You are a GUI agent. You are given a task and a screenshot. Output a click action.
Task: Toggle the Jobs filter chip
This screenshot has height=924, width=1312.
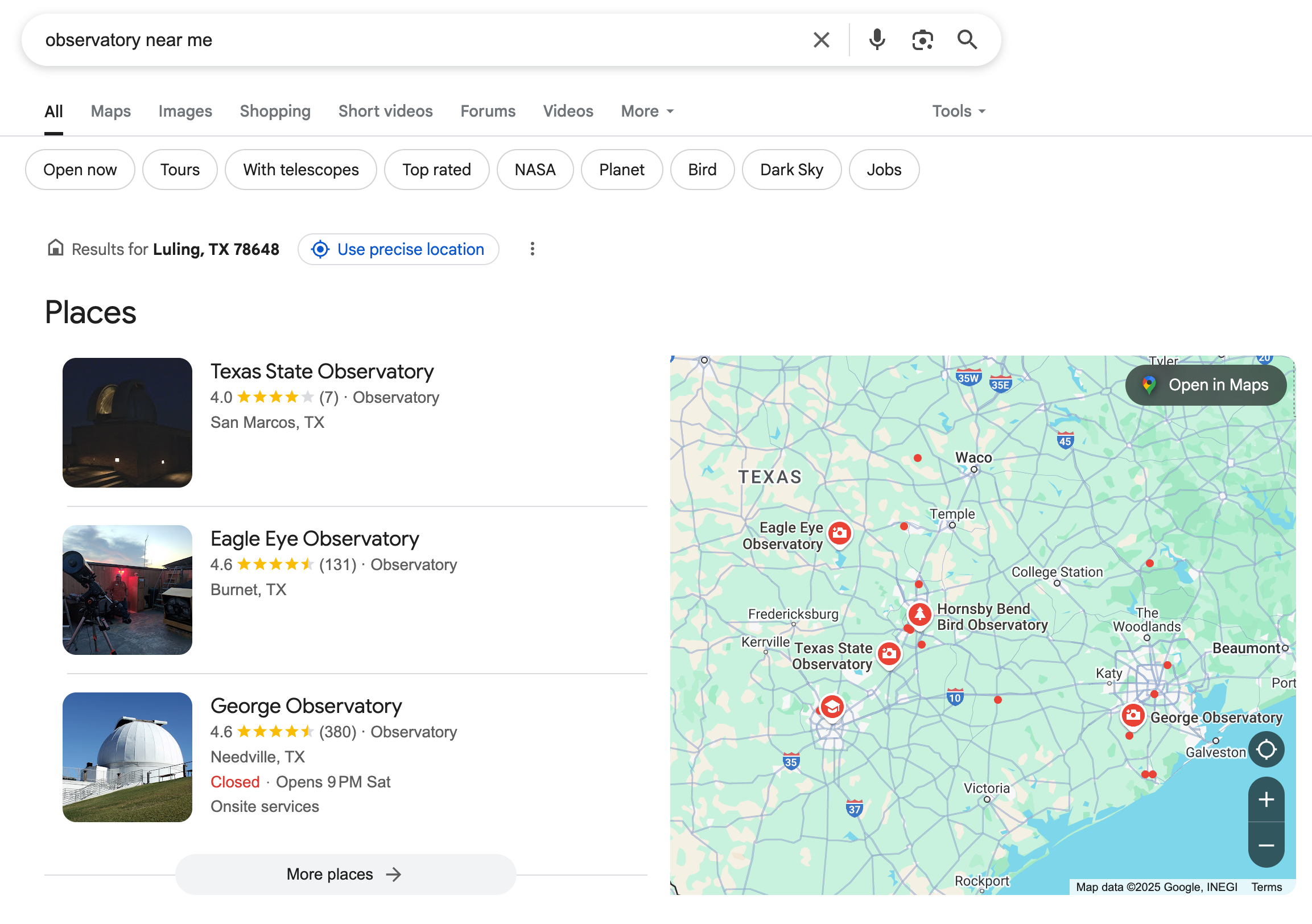(x=884, y=170)
